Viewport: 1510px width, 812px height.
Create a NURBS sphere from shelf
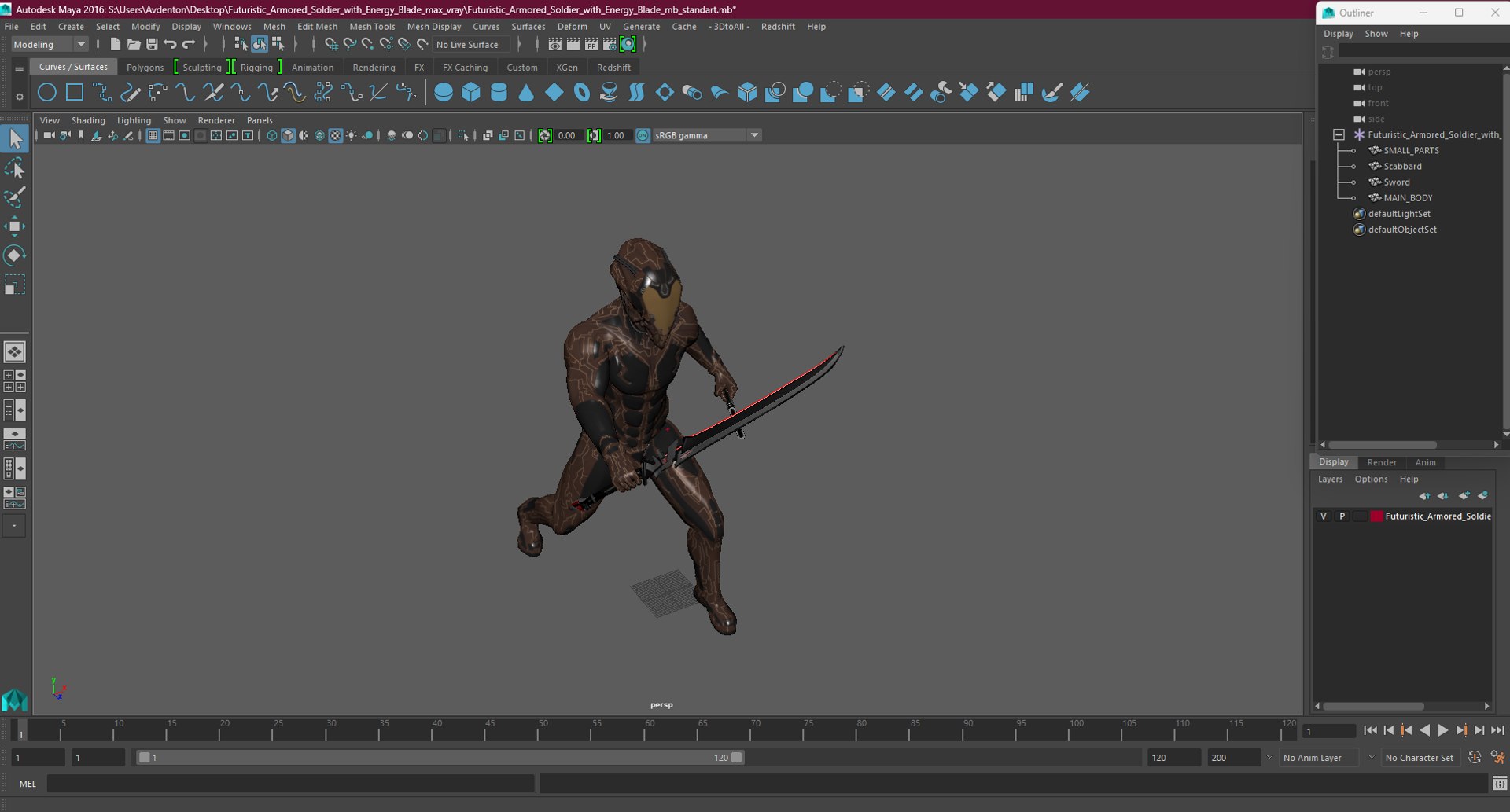444,93
